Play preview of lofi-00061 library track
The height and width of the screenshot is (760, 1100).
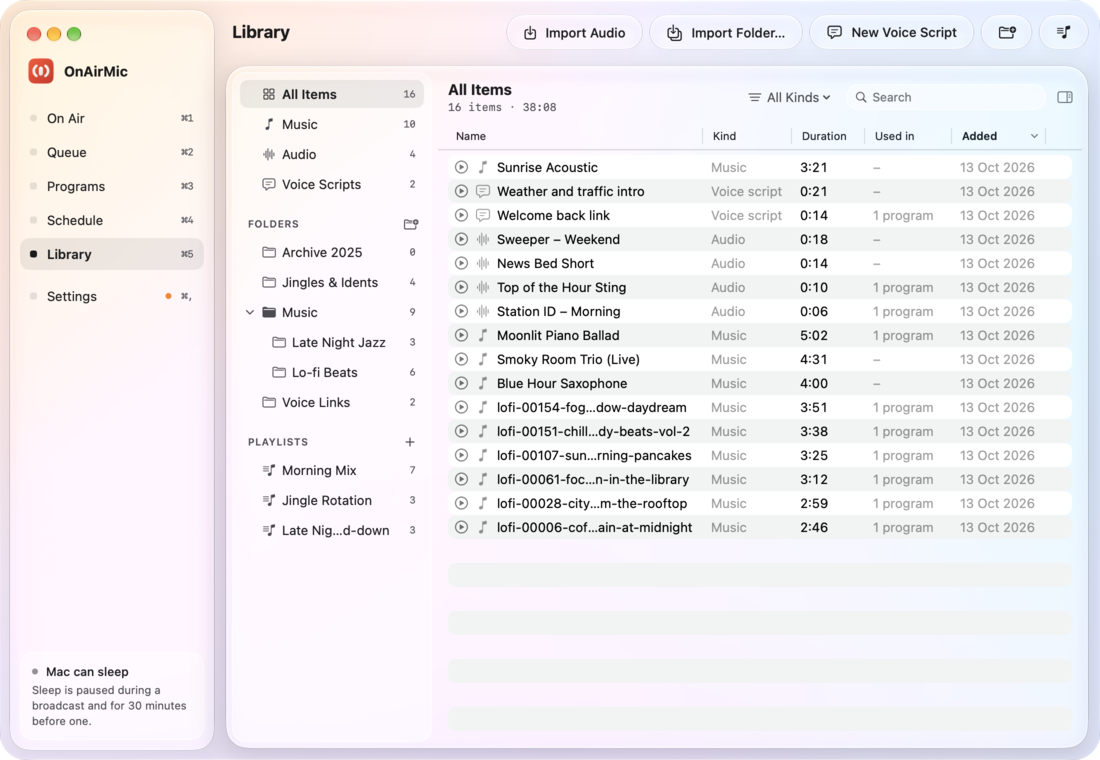click(461, 479)
